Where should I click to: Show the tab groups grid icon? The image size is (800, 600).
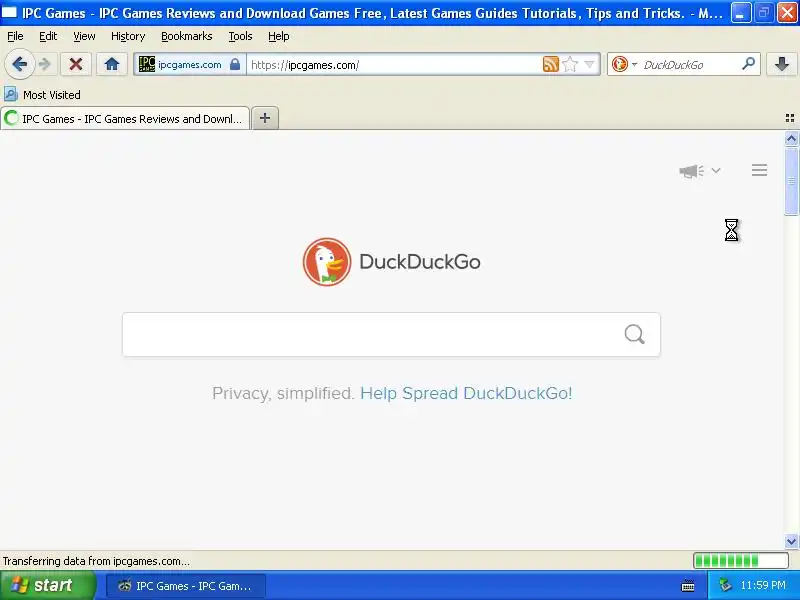pyautogui.click(x=790, y=118)
